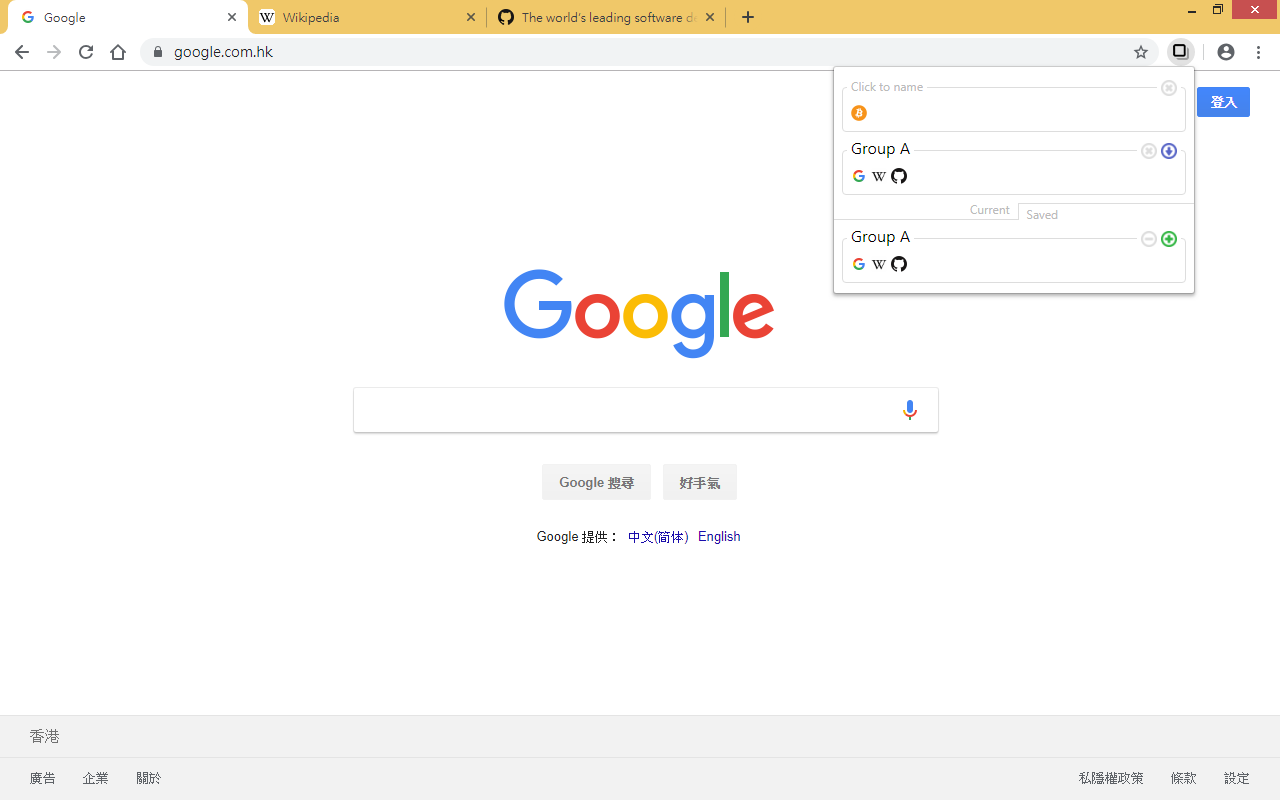The width and height of the screenshot is (1280, 800).
Task: Switch to the Saved tab in the popup
Action: [1041, 214]
